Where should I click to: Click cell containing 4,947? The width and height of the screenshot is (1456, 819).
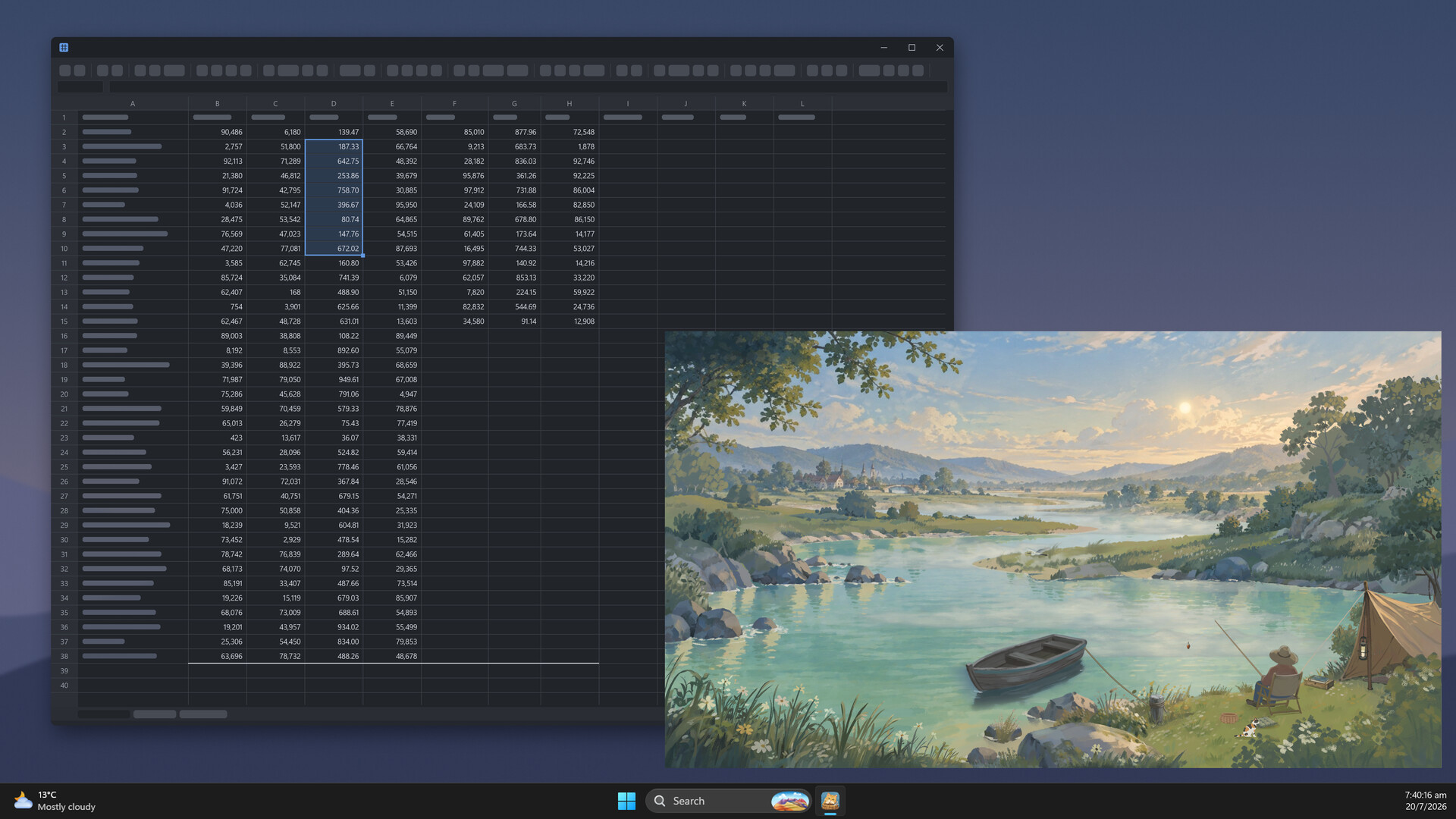(x=392, y=394)
